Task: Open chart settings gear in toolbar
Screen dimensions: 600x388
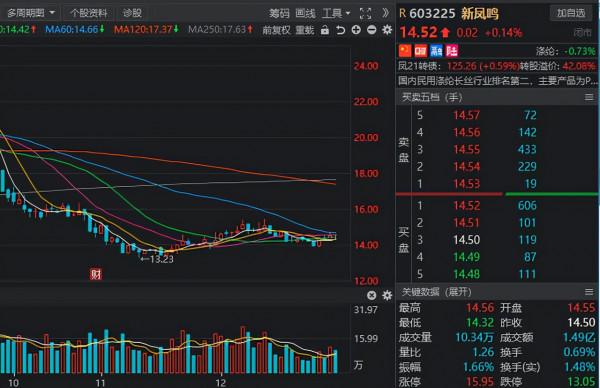Action: (x=387, y=30)
